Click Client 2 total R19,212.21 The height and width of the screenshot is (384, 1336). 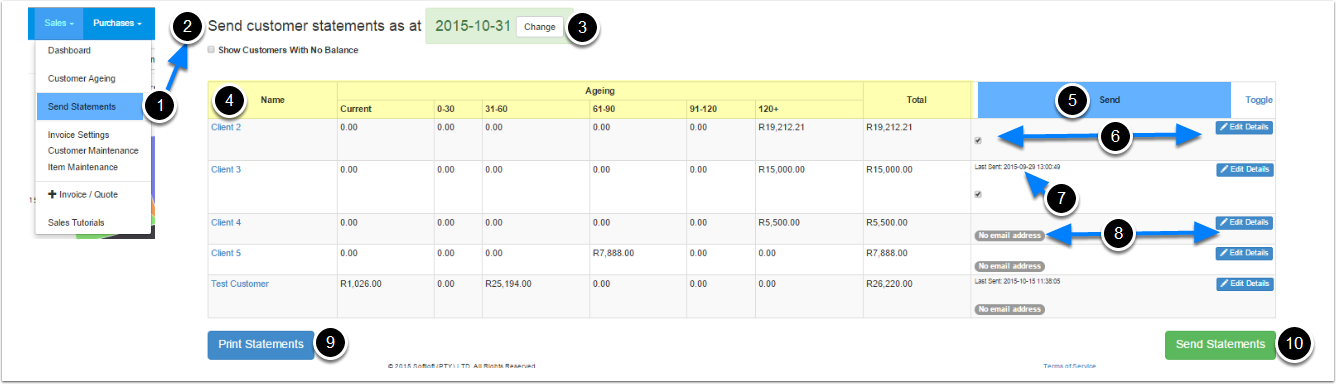point(890,127)
